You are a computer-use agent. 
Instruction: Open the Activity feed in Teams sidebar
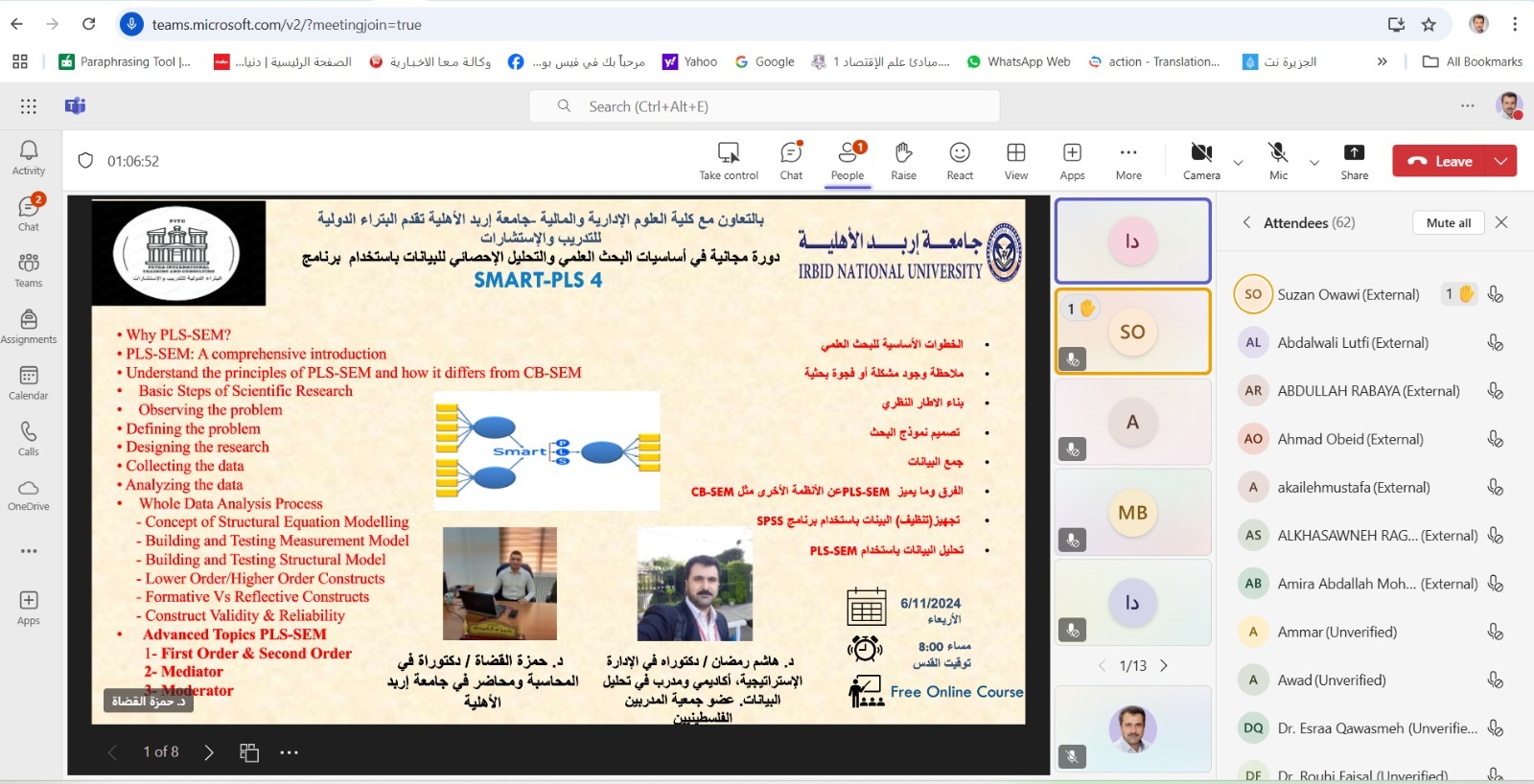coord(29,158)
